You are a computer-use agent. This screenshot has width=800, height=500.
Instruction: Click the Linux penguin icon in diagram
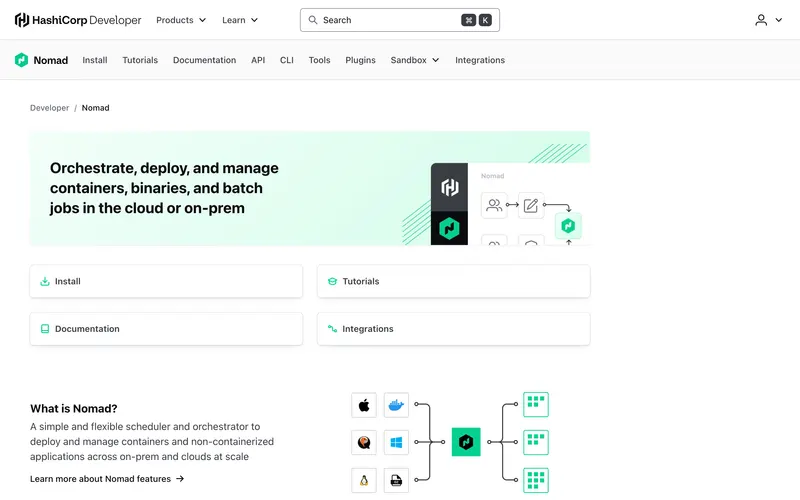pos(364,480)
